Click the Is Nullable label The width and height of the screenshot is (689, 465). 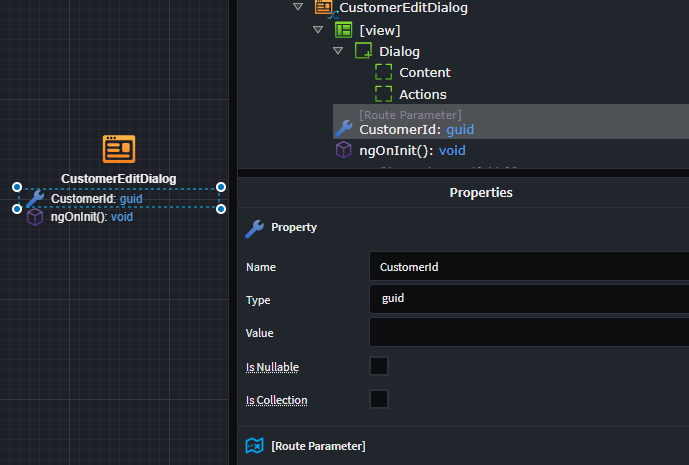tap(272, 367)
